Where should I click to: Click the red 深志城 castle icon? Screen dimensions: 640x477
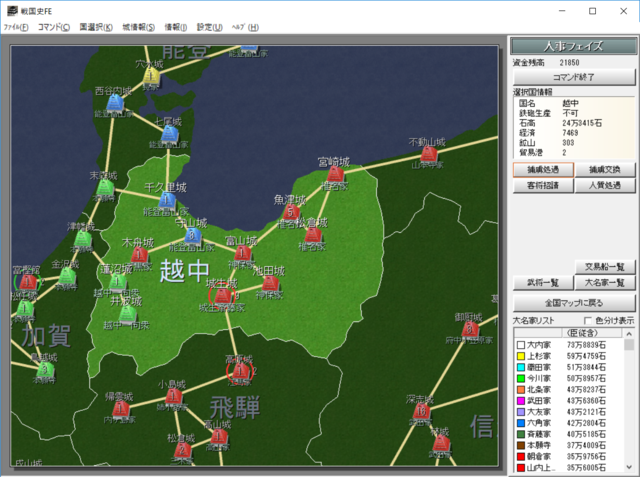(x=421, y=411)
